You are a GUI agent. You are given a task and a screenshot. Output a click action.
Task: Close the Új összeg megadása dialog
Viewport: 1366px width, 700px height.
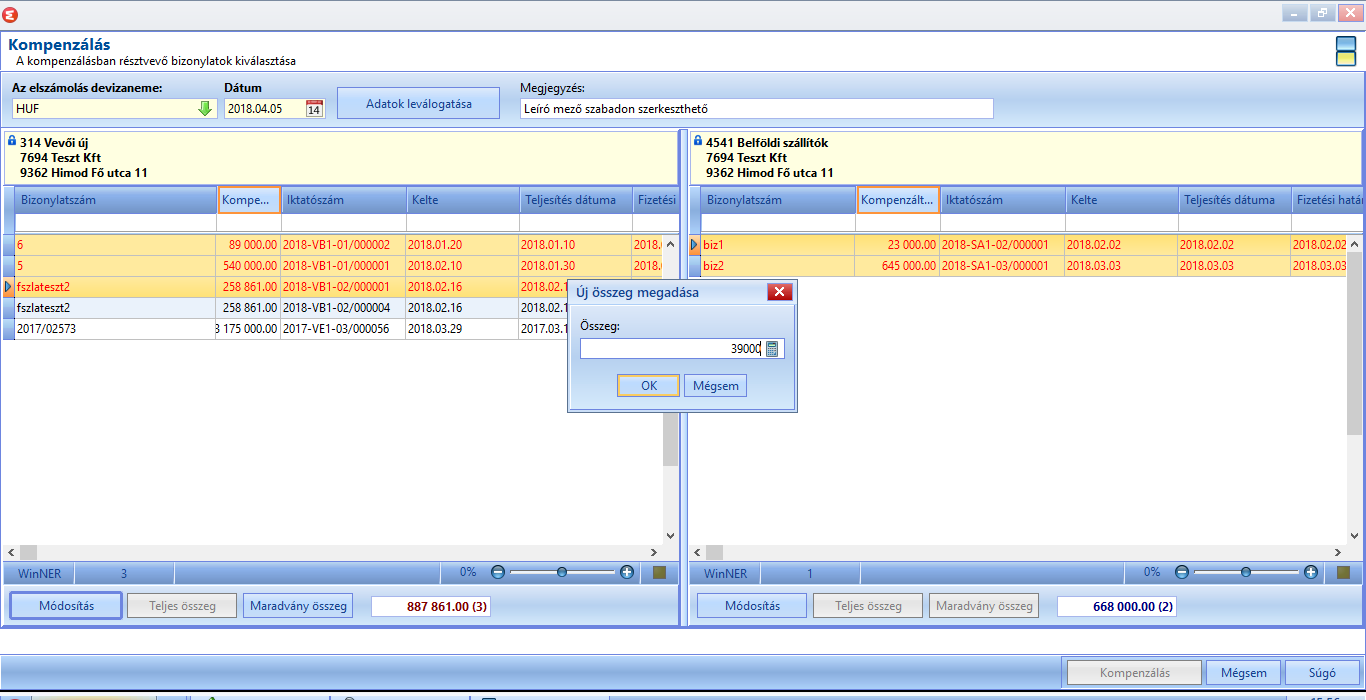tap(780, 292)
